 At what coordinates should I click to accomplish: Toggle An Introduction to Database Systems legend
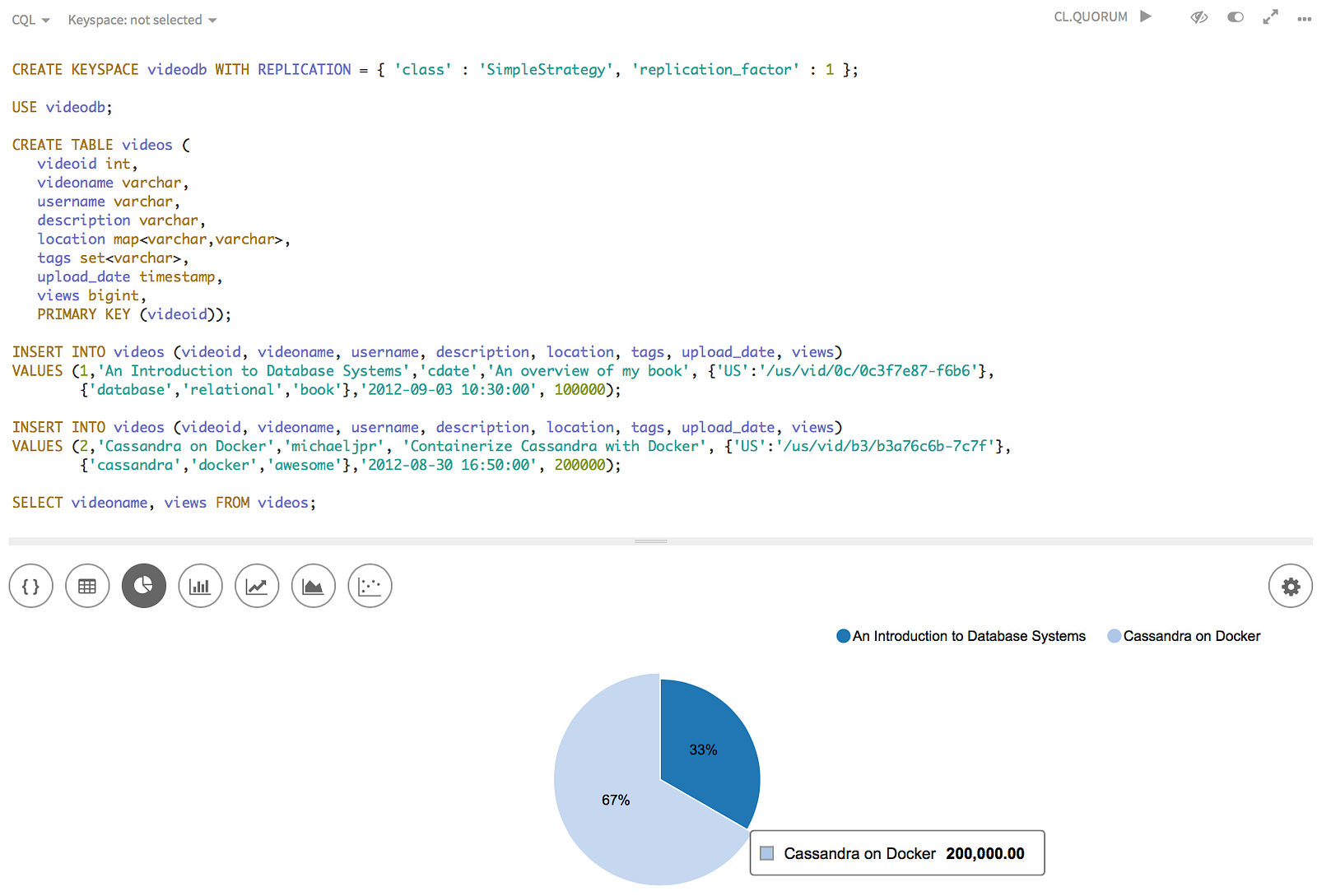[x=961, y=636]
